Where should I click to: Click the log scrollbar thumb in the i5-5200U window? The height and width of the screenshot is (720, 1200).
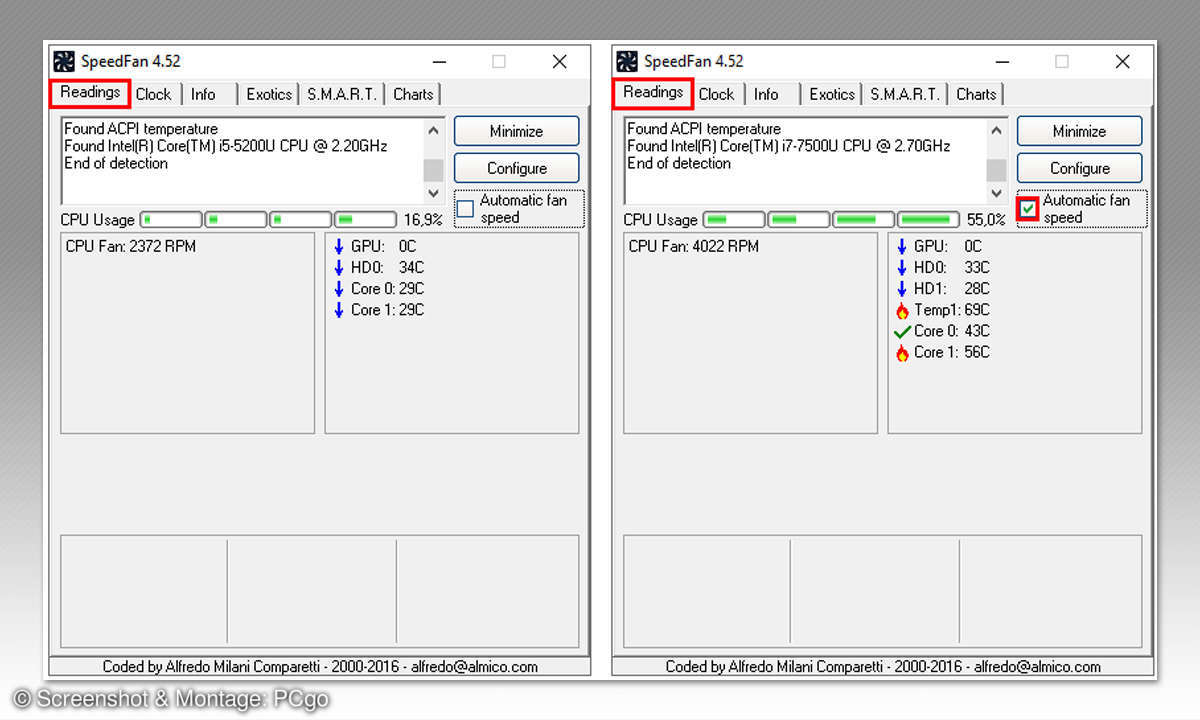pyautogui.click(x=433, y=170)
